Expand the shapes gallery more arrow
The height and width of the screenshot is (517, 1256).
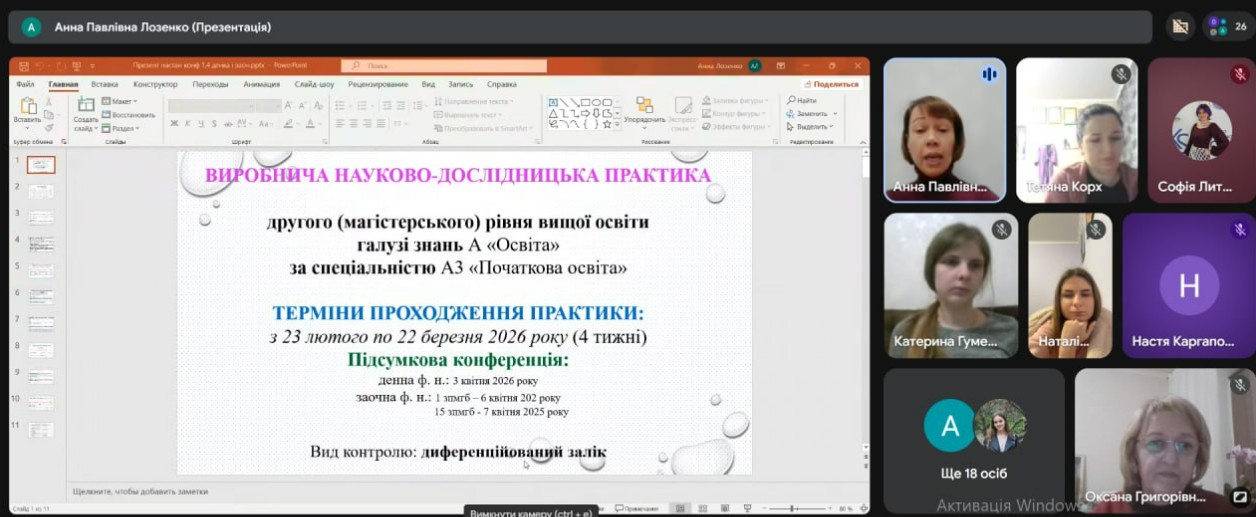[617, 124]
